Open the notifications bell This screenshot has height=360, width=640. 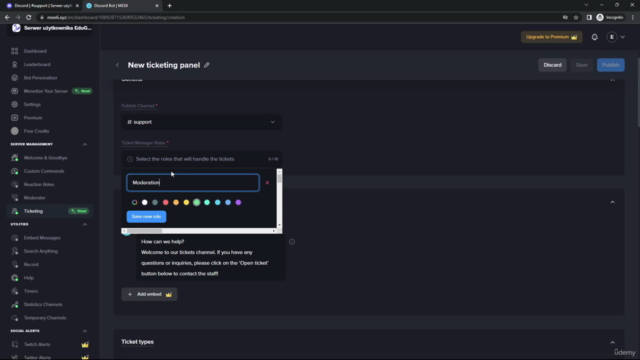click(x=595, y=37)
